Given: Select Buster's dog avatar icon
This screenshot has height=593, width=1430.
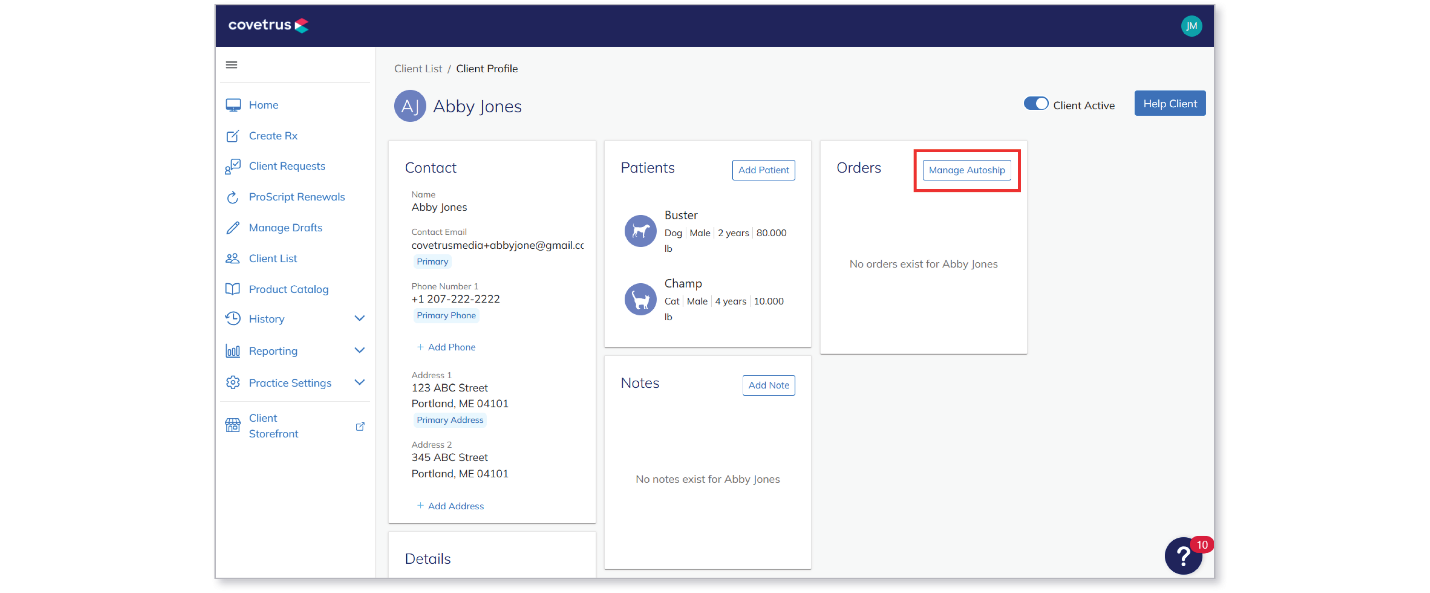Looking at the screenshot, I should click(641, 231).
